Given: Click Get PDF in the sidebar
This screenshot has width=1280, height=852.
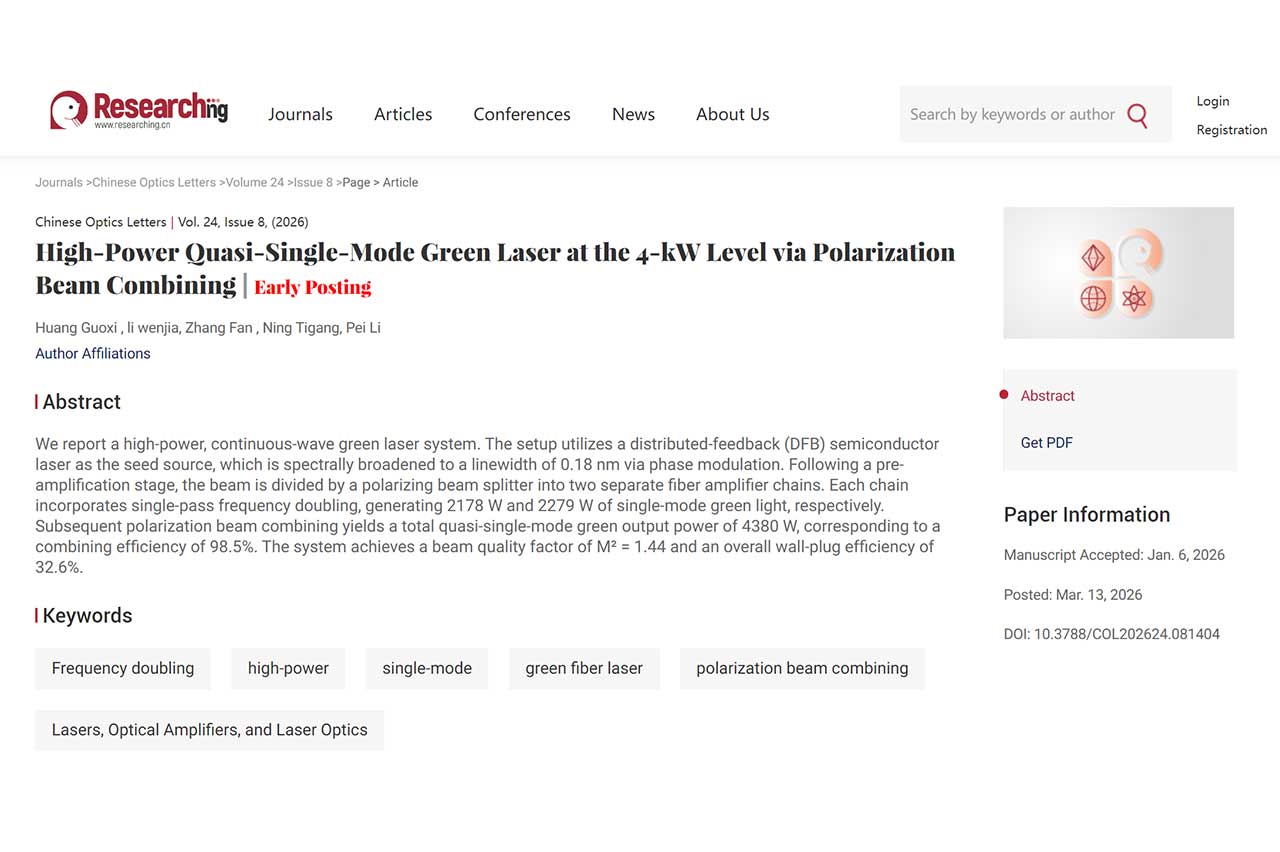Looking at the screenshot, I should coord(1046,443).
